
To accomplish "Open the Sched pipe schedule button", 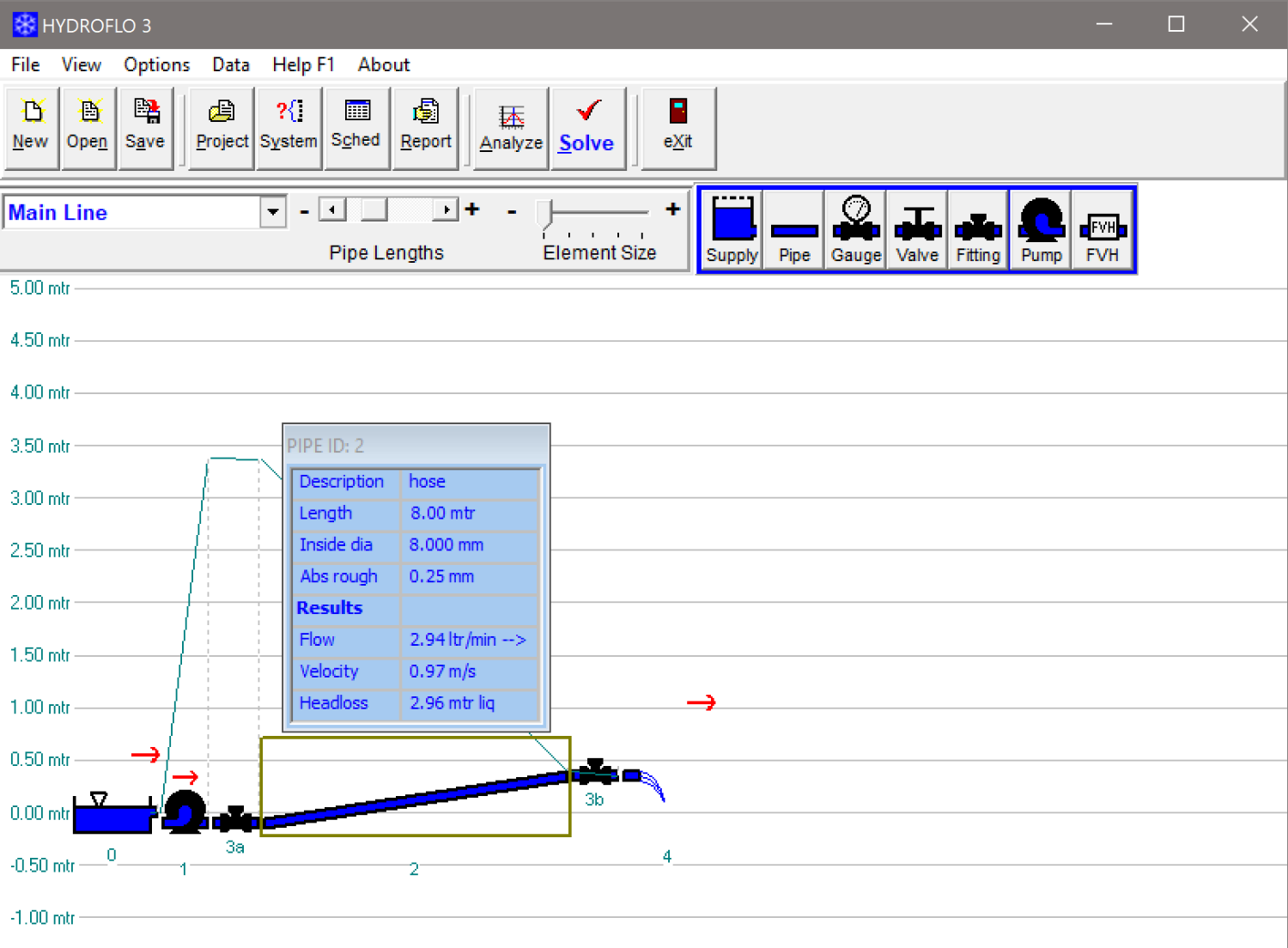I will click(355, 128).
